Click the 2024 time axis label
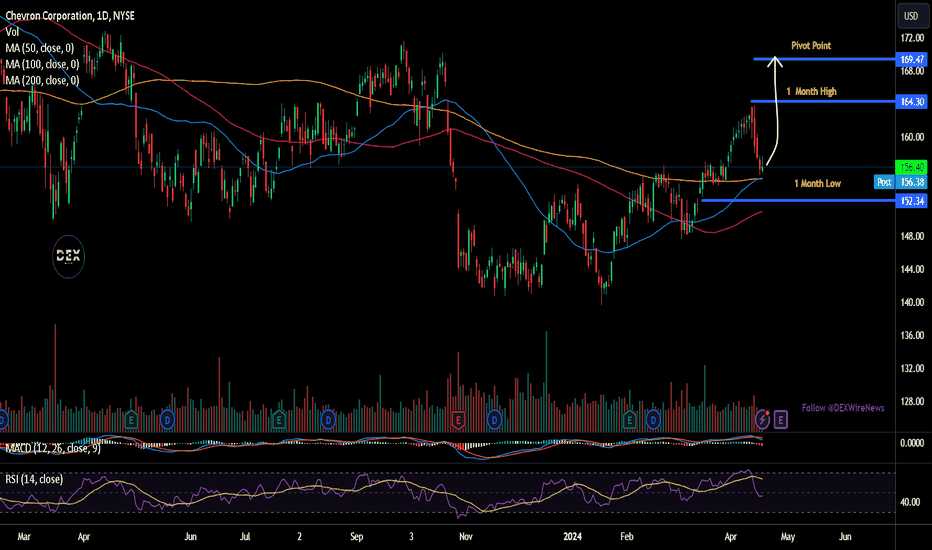Viewport: 932px width, 550px height. 572,536
